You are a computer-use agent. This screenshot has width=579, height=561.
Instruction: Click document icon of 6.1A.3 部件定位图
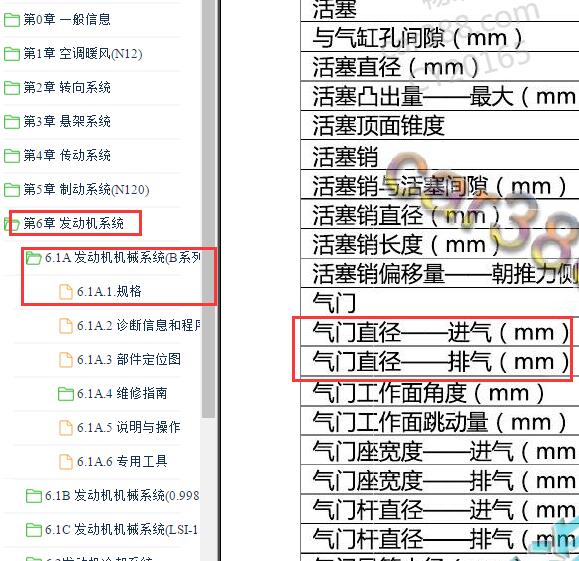[x=66, y=359]
